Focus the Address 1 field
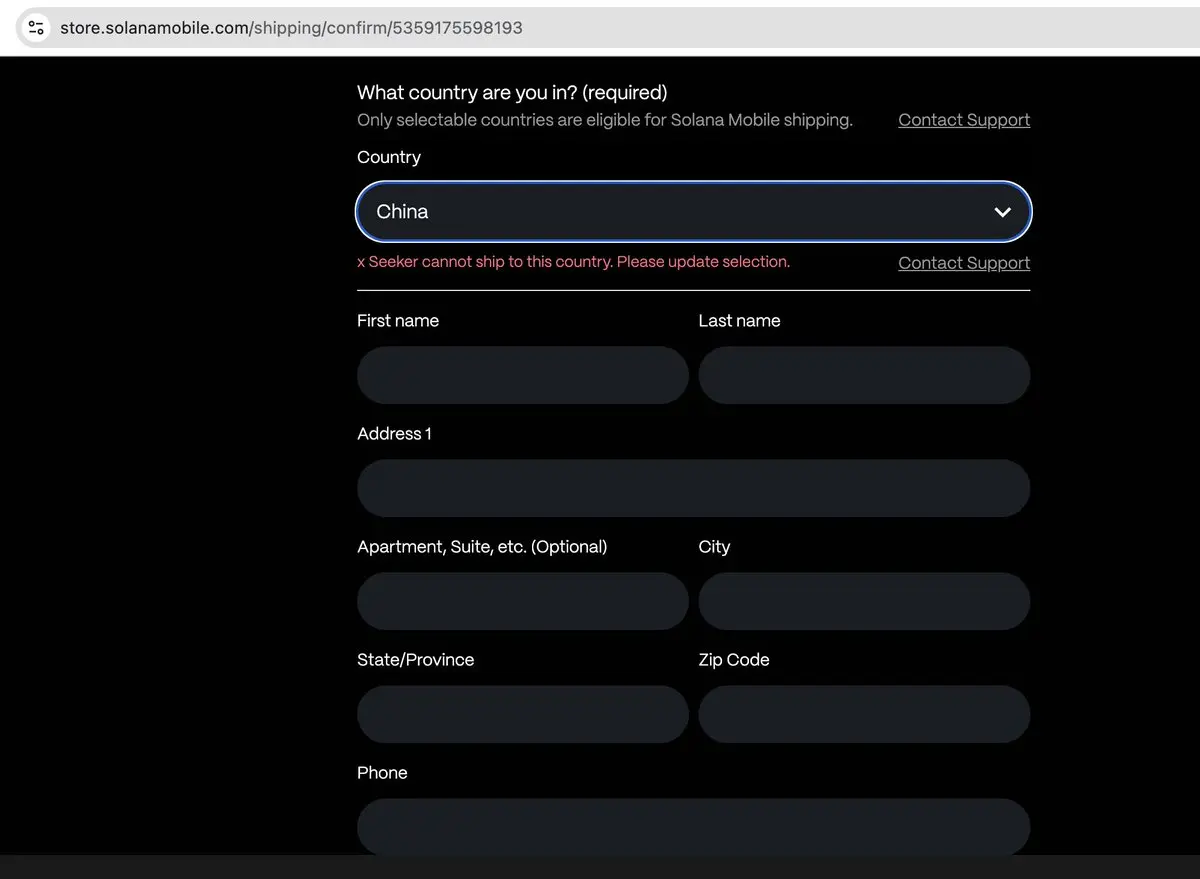Screen dimensions: 1200x879 [x=693, y=488]
